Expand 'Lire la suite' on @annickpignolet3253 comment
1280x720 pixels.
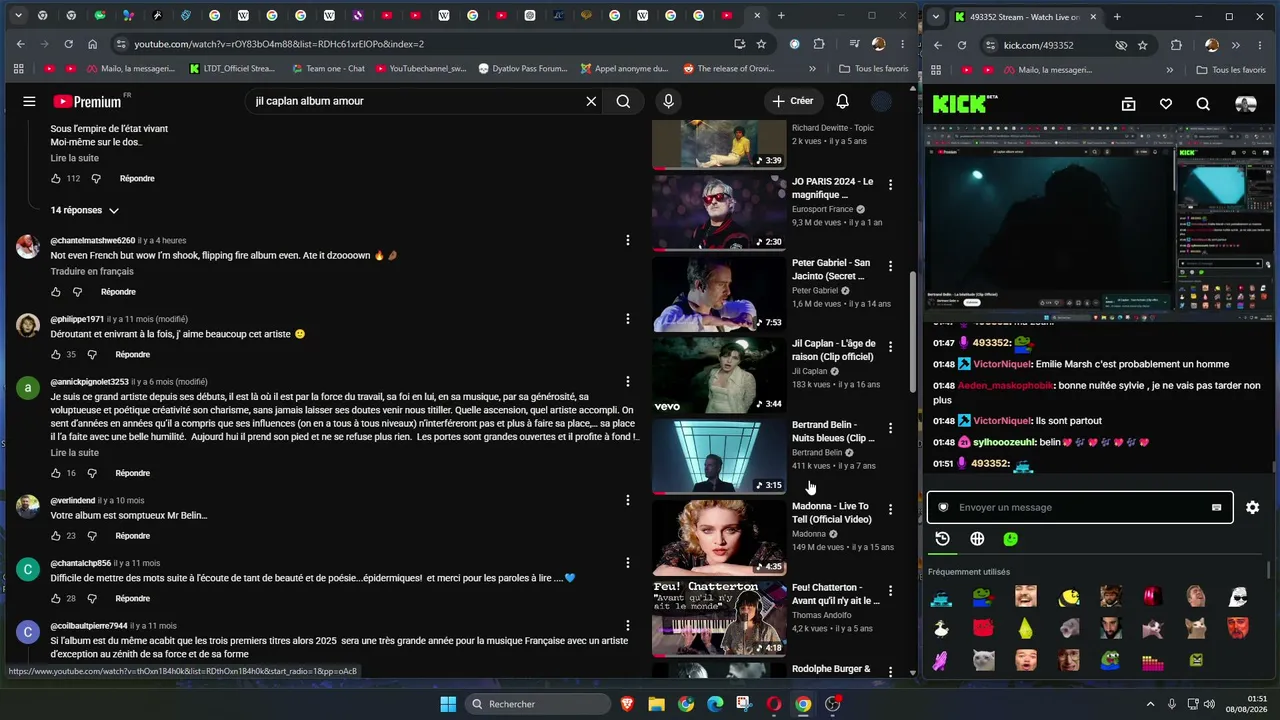75,453
